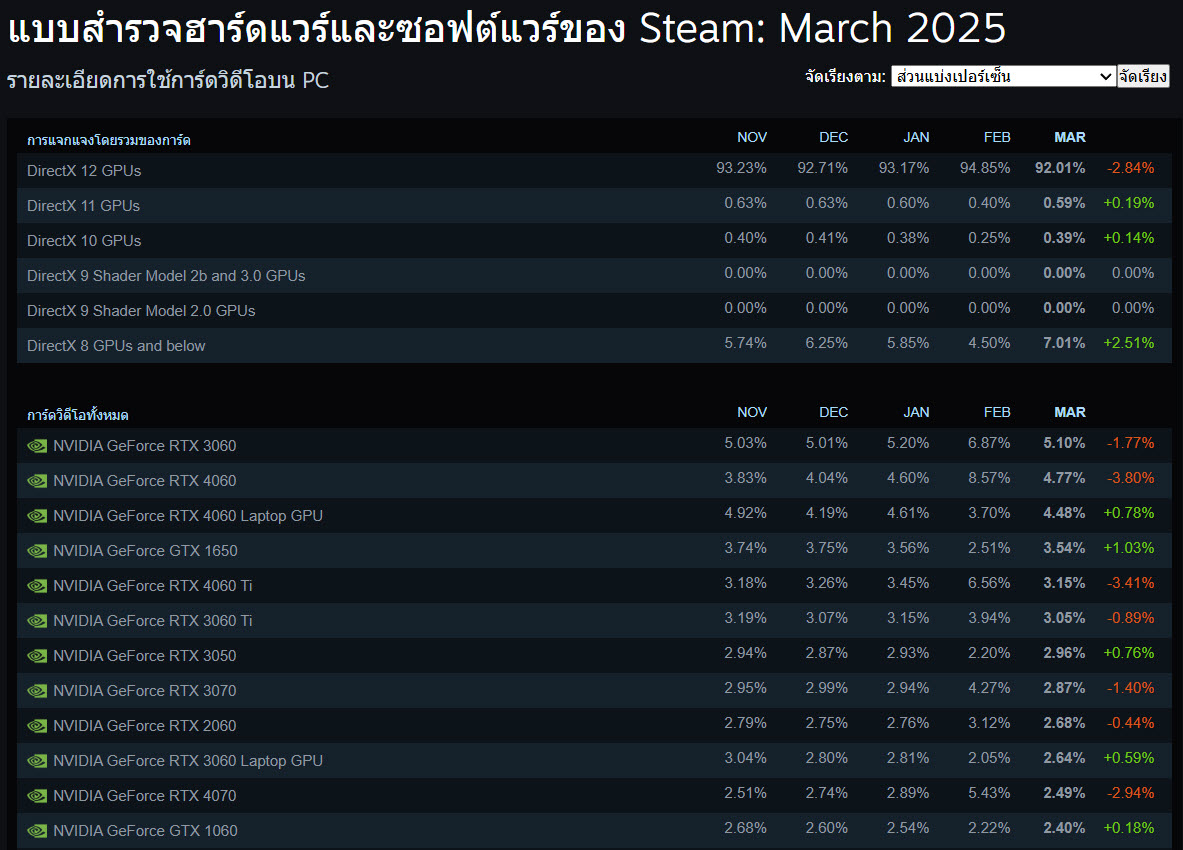The height and width of the screenshot is (850, 1183).
Task: Click the การ์ดวิดีโอทั้งหมด section heading
Action: click(78, 415)
